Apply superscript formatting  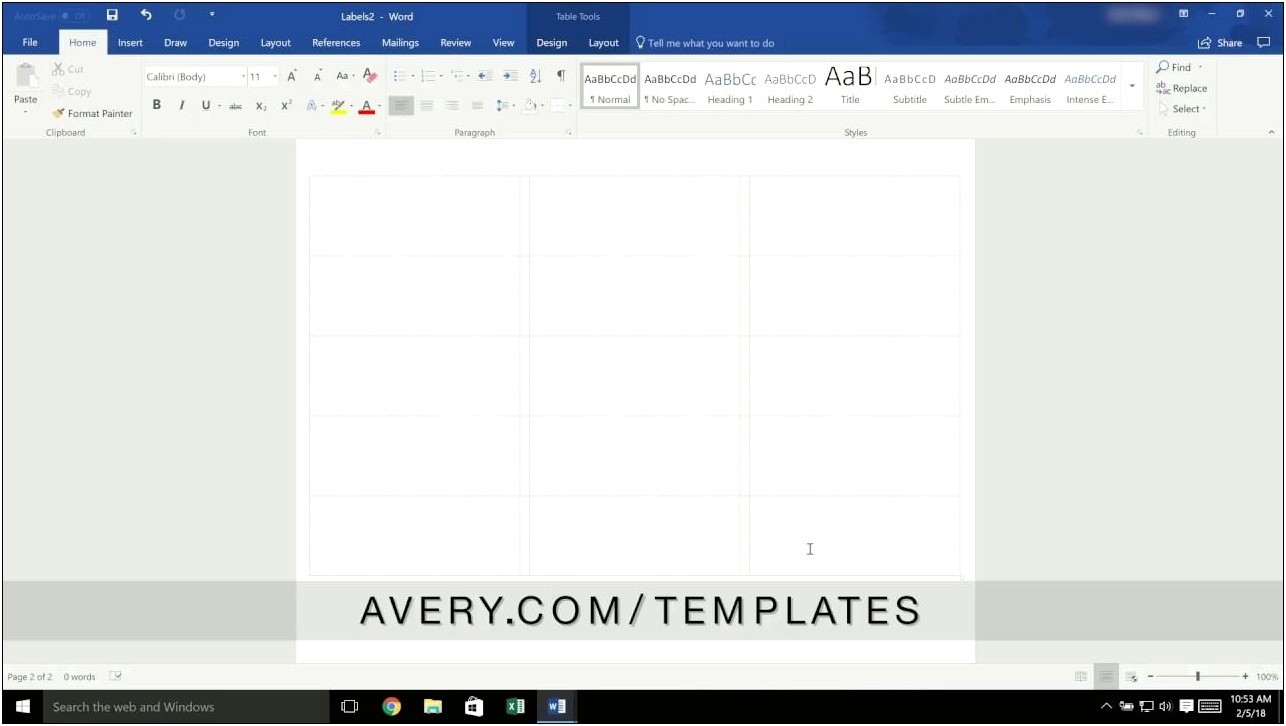[x=286, y=105]
